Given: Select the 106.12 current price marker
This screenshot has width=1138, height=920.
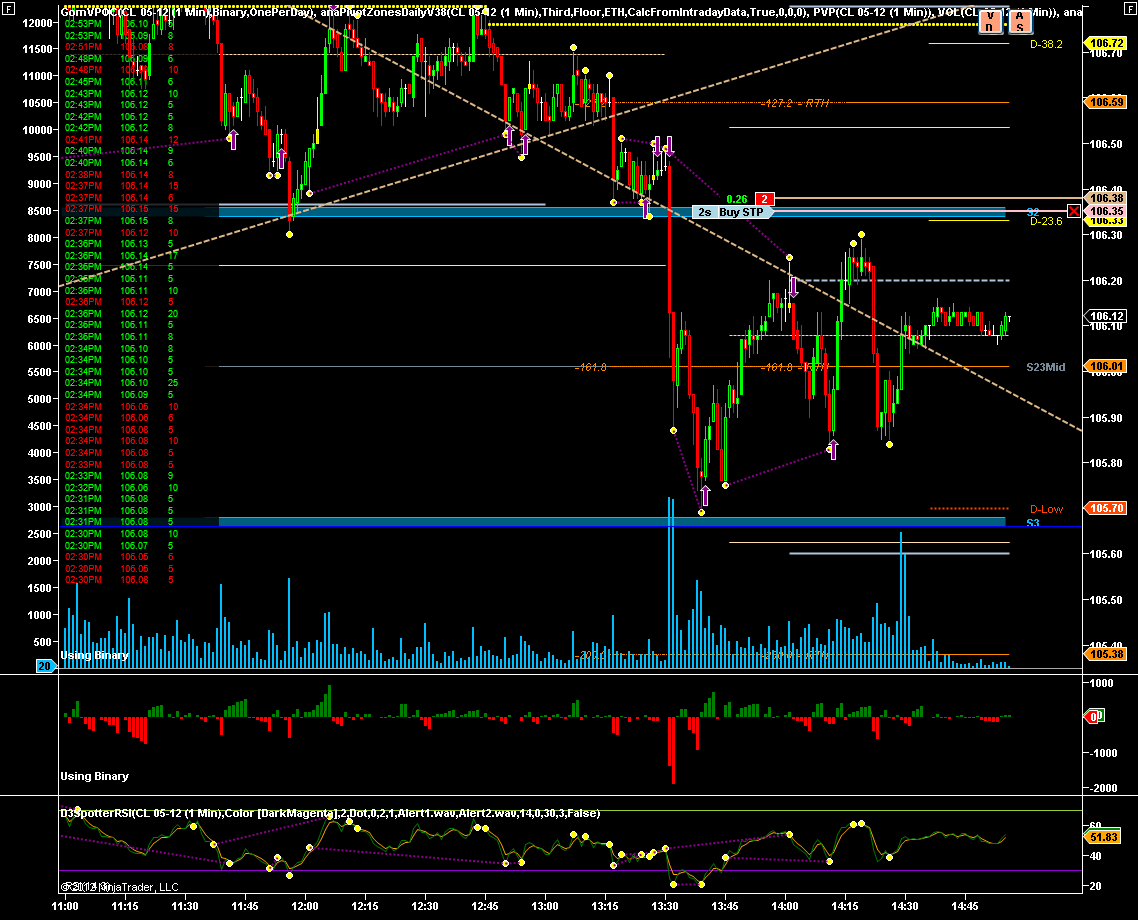Looking at the screenshot, I should [x=1105, y=316].
